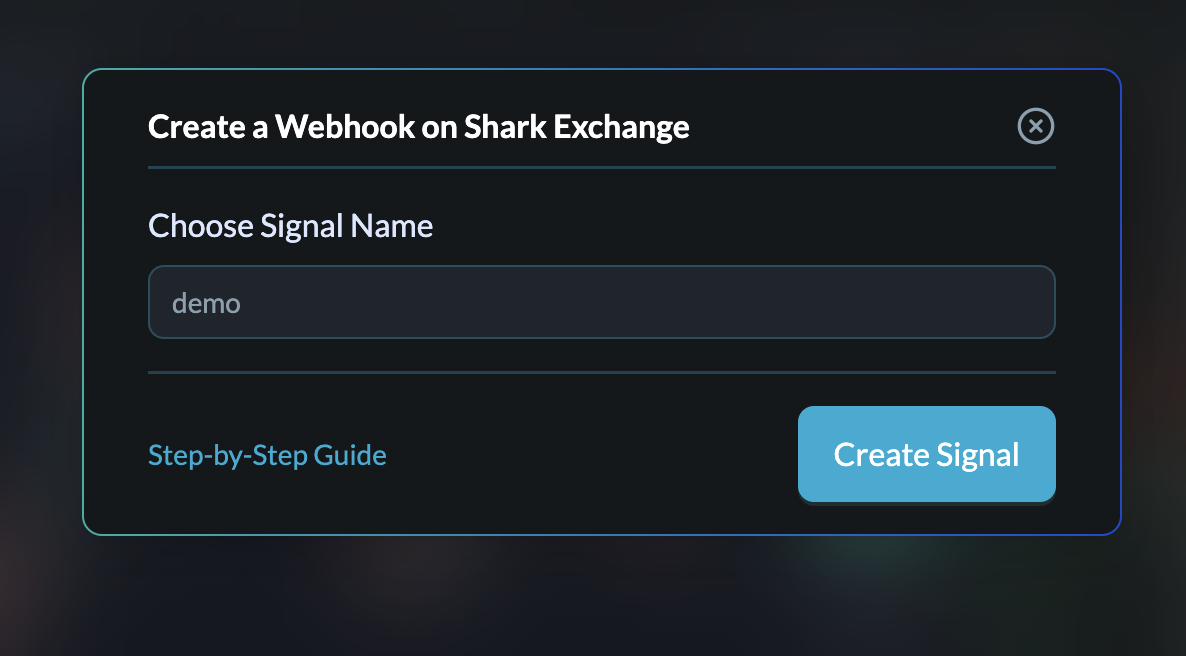
Task: Click the "Create a Webhook on Shark Exchange" heading
Action: point(418,127)
